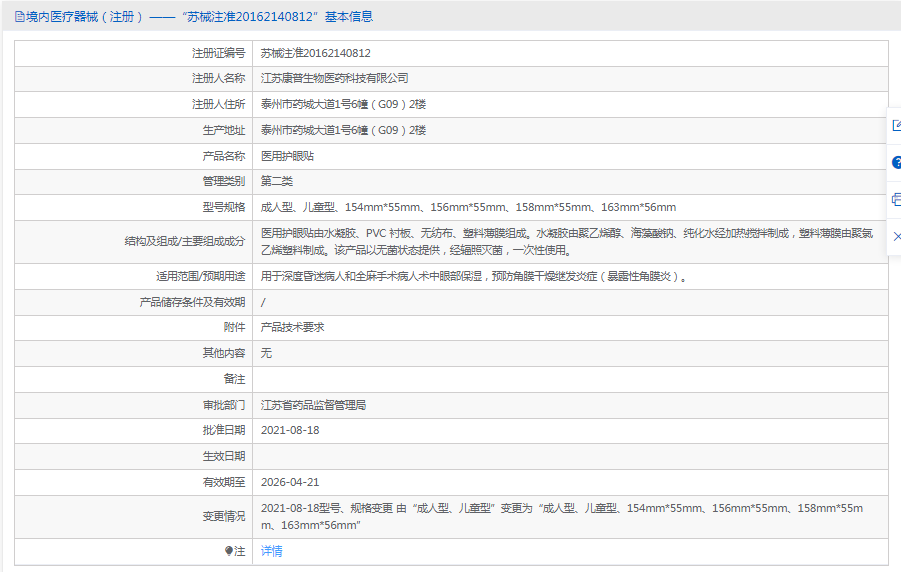
Task: Click registrant name 江苏康普生物医药科技有限公司
Action: click(334, 78)
